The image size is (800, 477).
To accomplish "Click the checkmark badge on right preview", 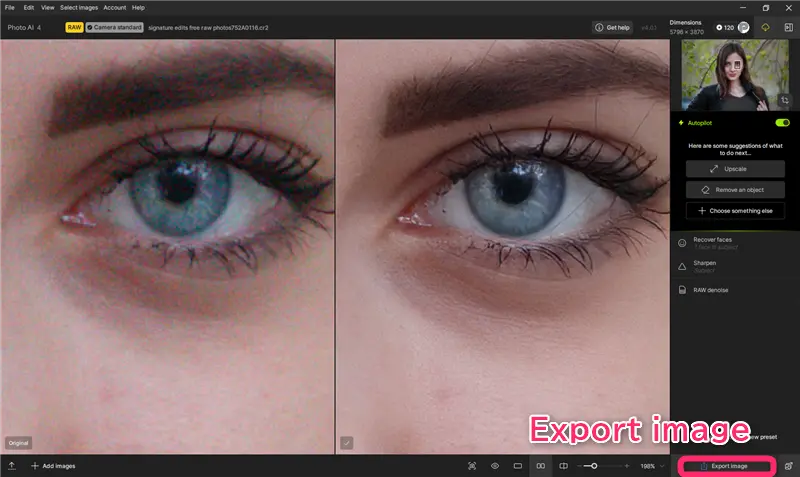I will coord(346,443).
